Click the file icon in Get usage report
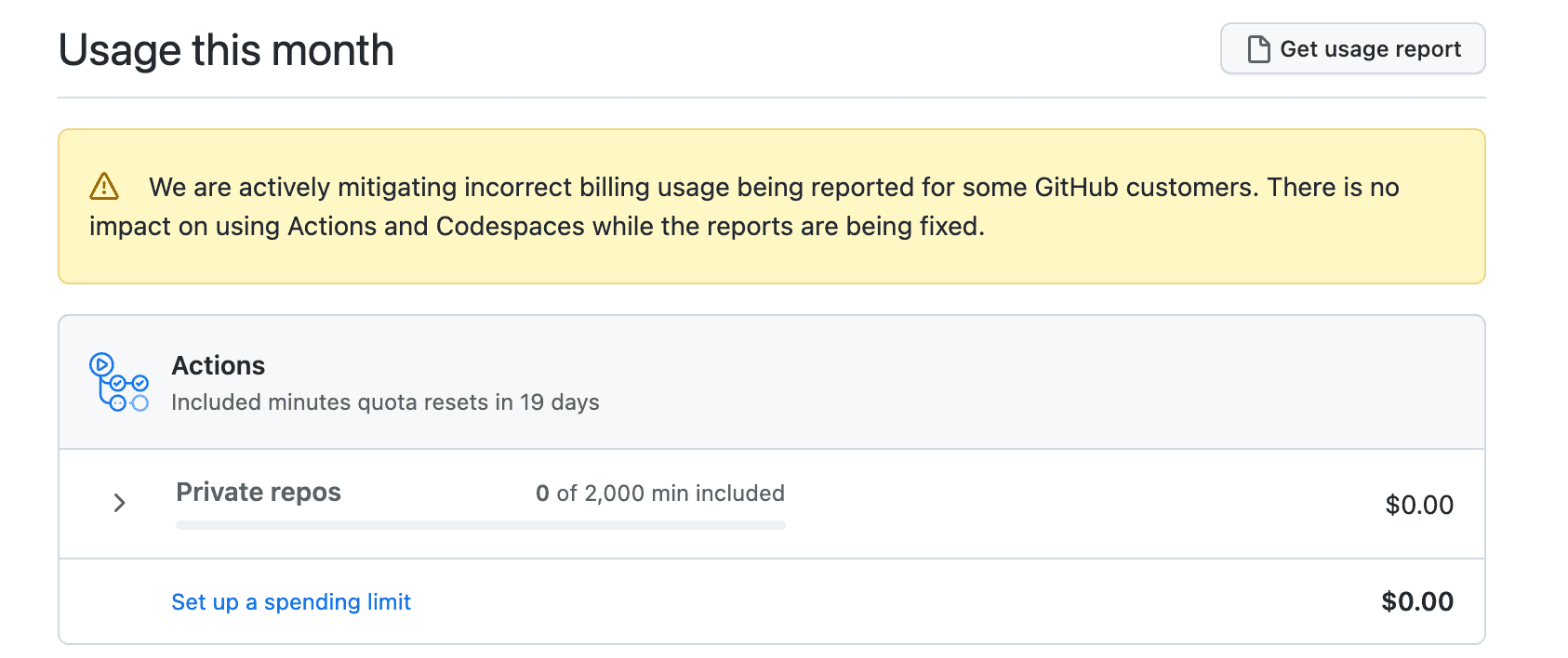Screen dimensions: 1568x658 1258,49
